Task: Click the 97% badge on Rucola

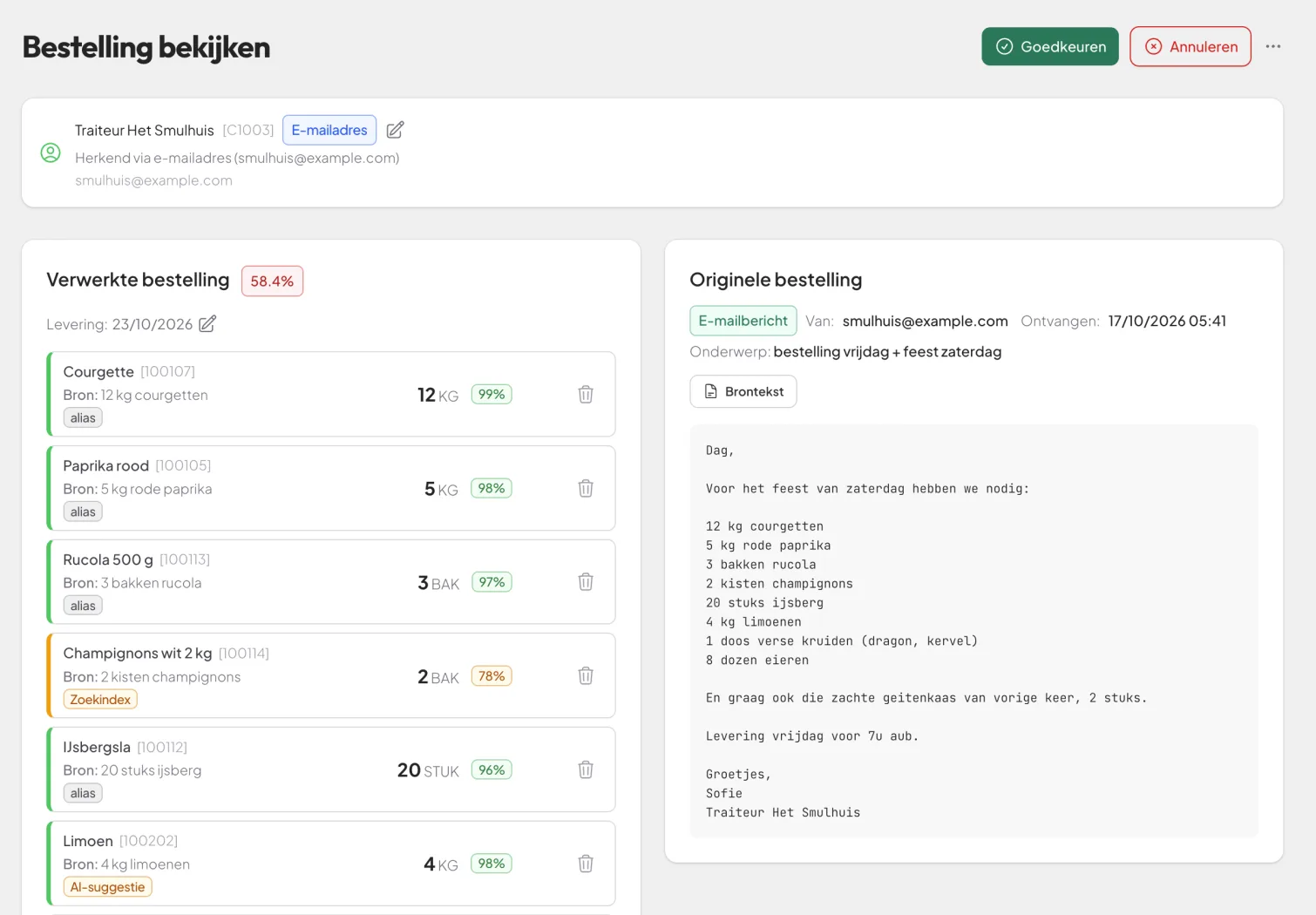Action: pyautogui.click(x=492, y=582)
